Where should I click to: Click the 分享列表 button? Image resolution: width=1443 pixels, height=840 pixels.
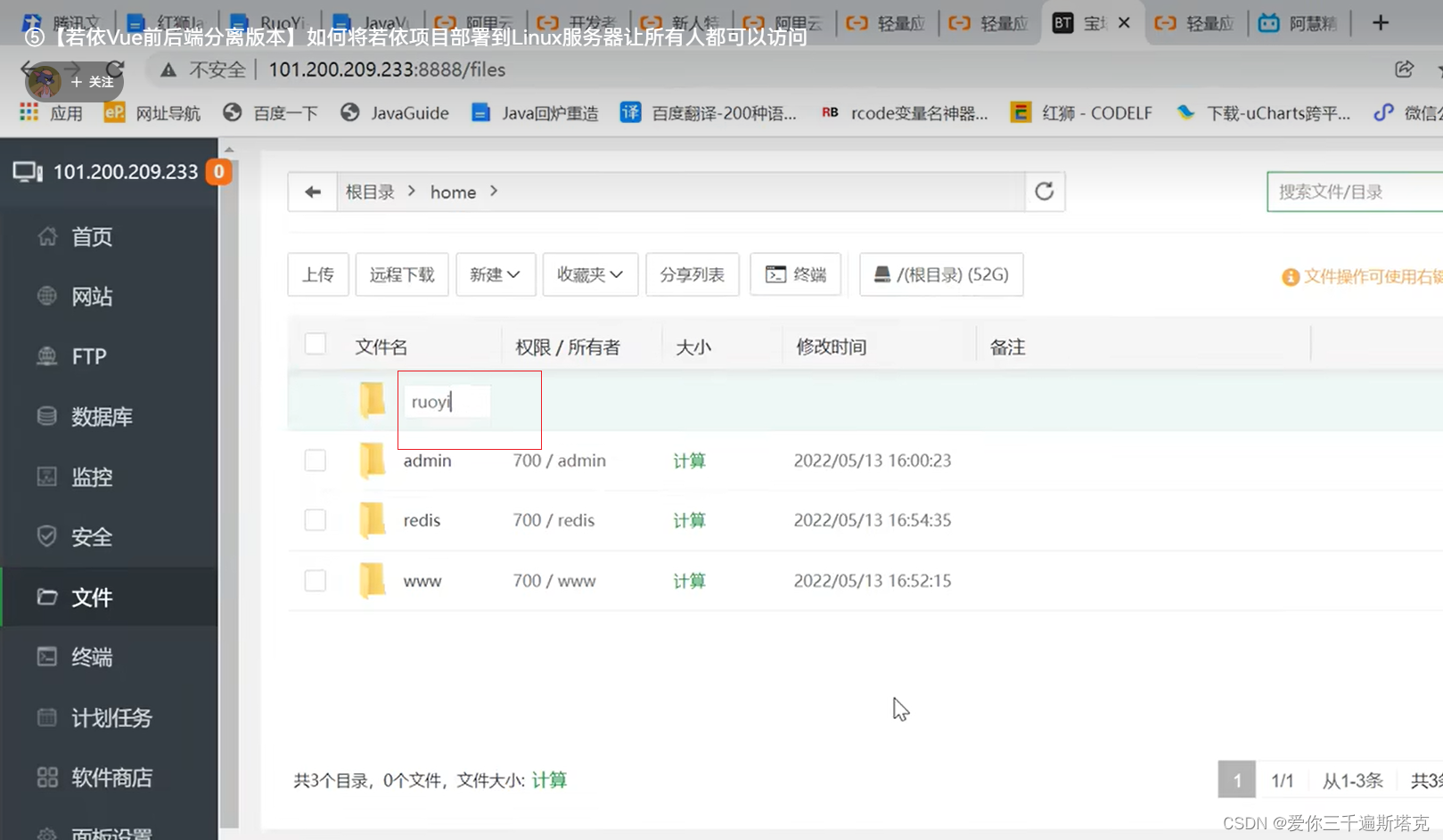click(x=693, y=274)
